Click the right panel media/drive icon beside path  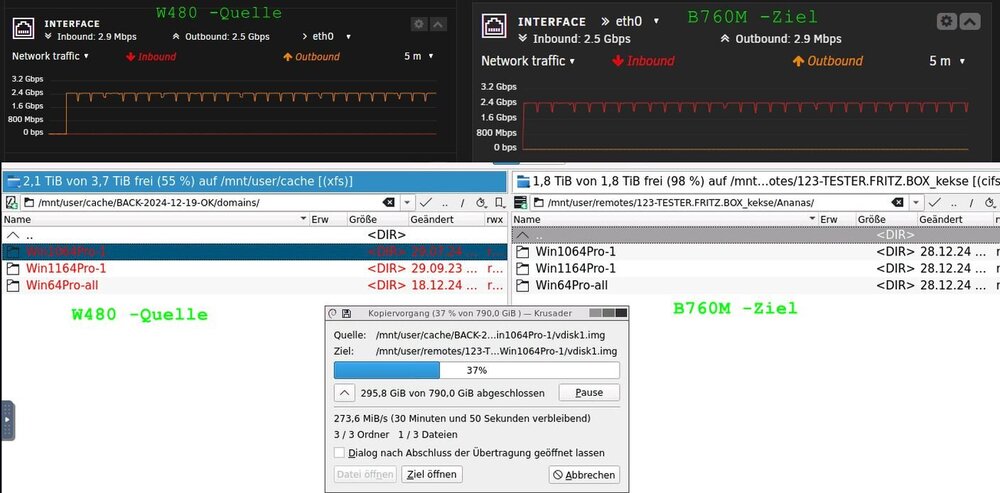point(520,203)
